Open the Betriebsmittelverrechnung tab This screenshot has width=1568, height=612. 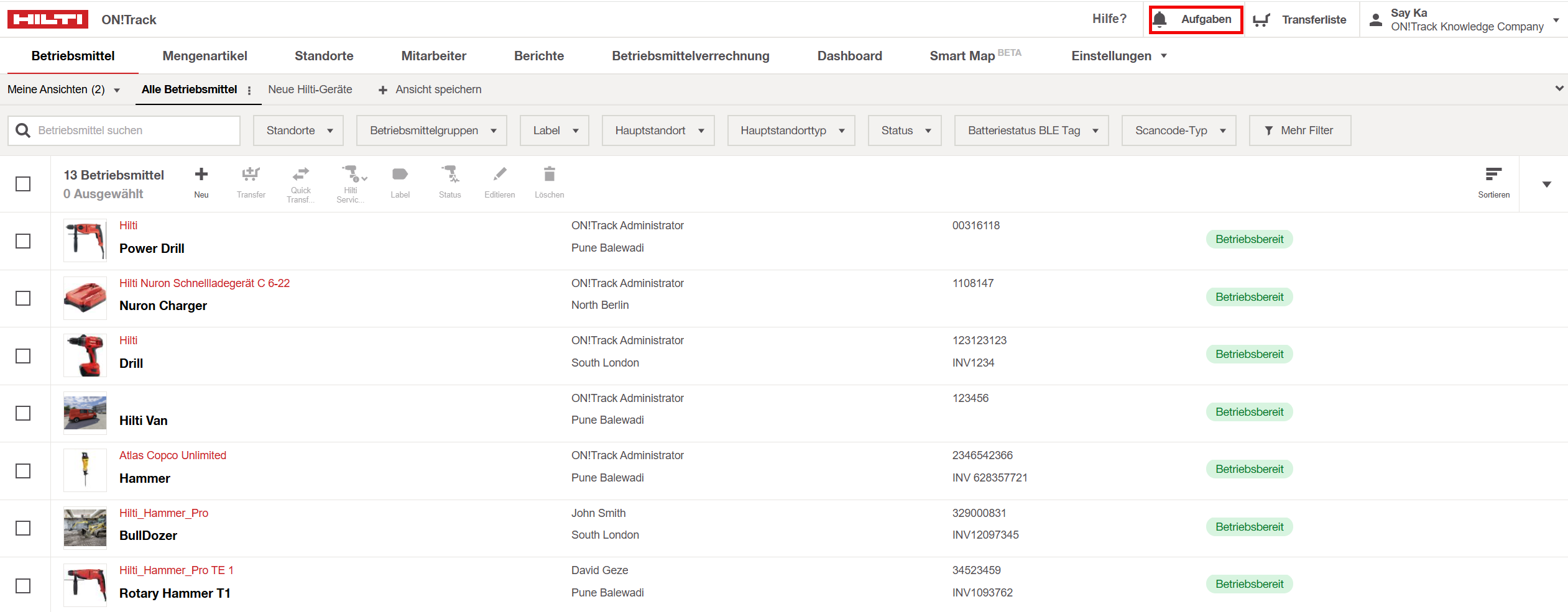click(691, 56)
